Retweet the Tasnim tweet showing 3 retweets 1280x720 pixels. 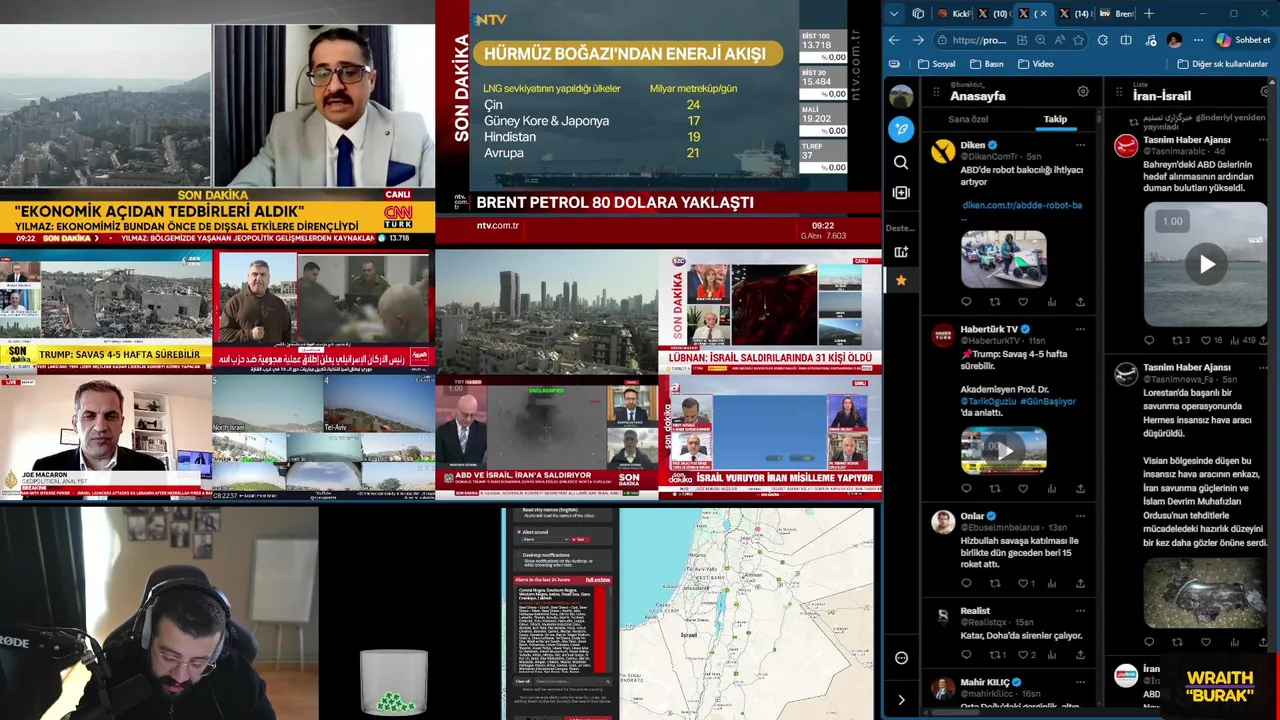pyautogui.click(x=1177, y=340)
